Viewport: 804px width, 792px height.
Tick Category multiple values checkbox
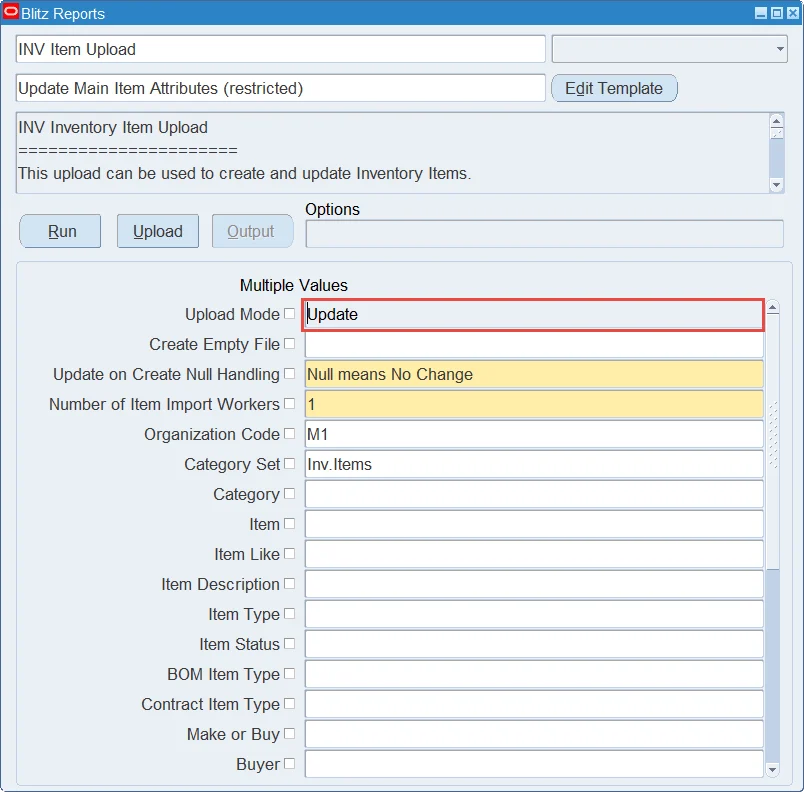[x=290, y=493]
